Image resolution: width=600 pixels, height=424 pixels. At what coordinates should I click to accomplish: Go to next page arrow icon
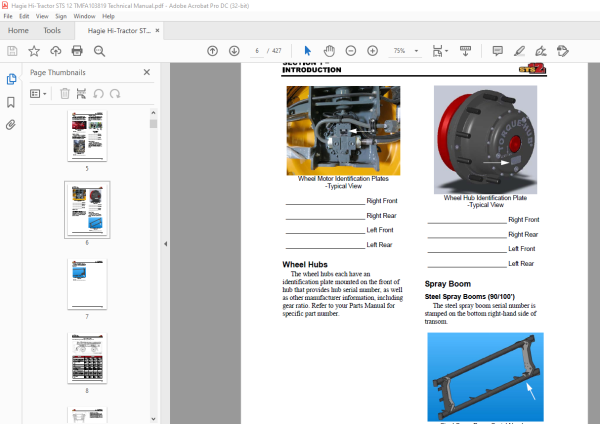click(x=234, y=51)
